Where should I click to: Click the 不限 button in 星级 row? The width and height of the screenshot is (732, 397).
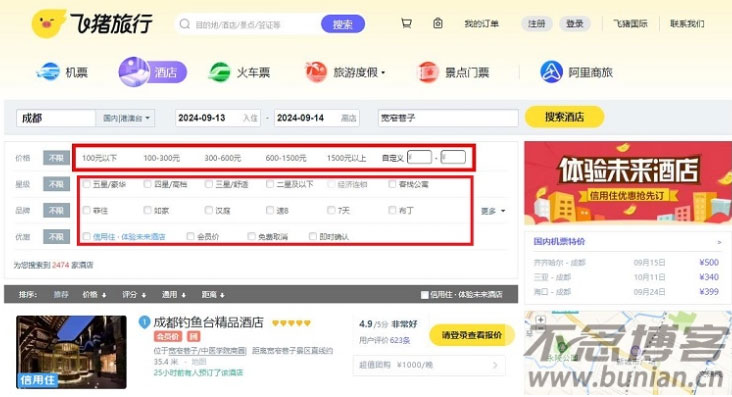point(56,184)
